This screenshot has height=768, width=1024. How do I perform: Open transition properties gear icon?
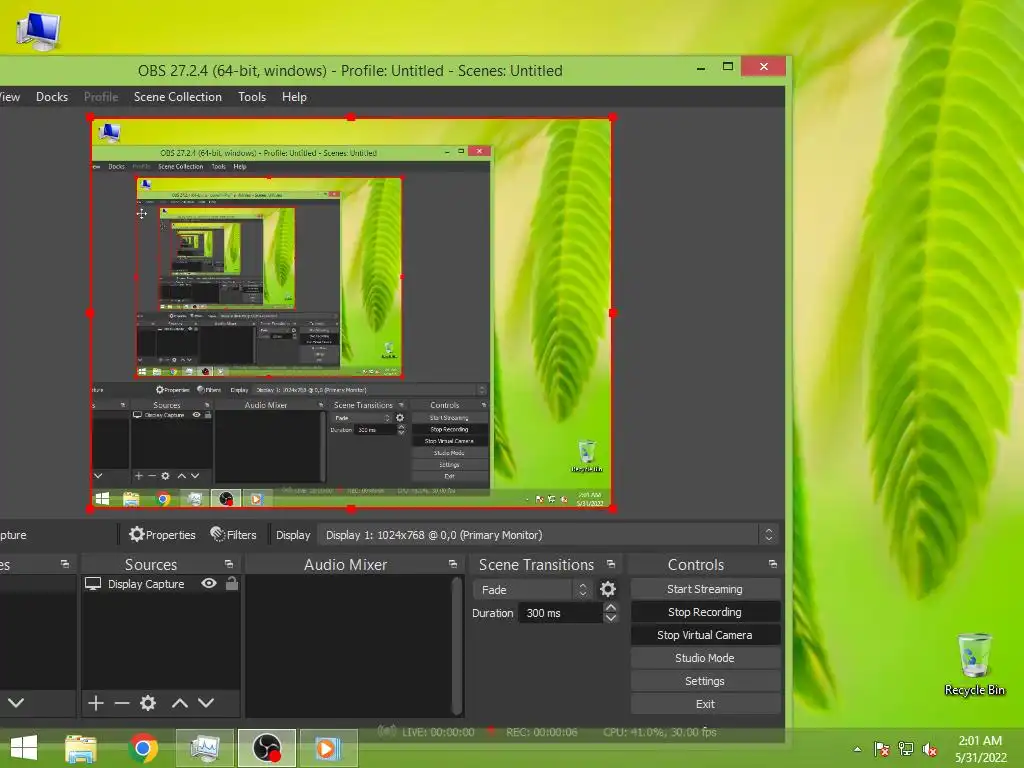click(608, 589)
